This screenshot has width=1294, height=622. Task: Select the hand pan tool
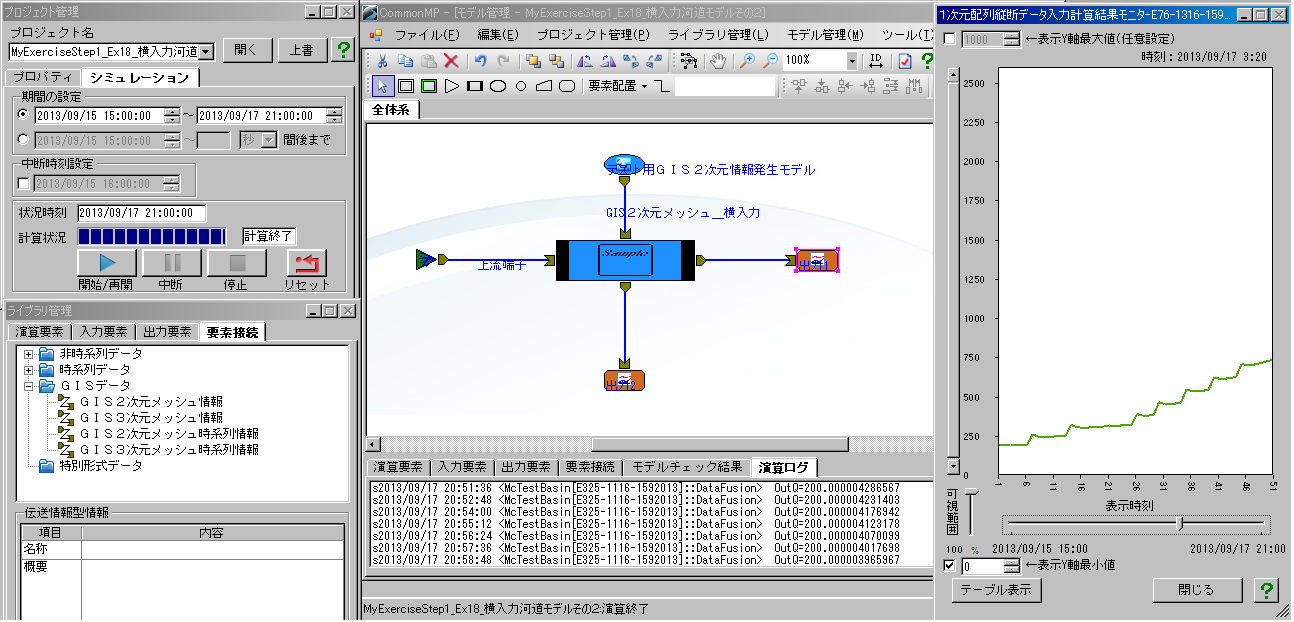coord(717,61)
